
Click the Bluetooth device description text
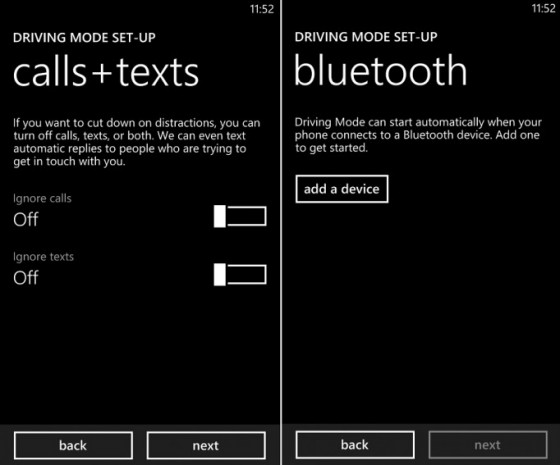tap(418, 135)
